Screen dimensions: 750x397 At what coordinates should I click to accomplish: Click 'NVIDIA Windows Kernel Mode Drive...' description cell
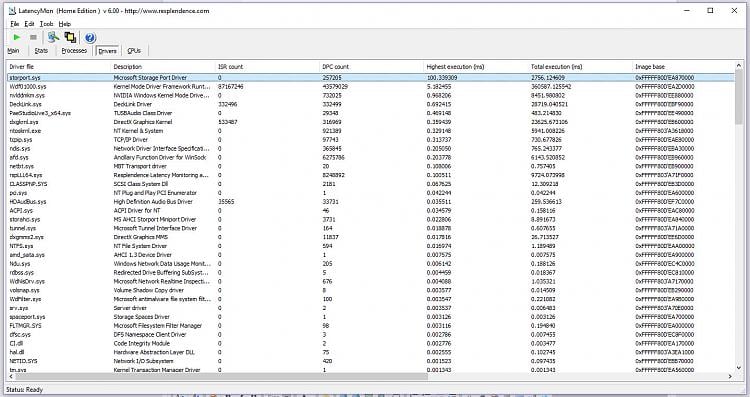pos(161,95)
